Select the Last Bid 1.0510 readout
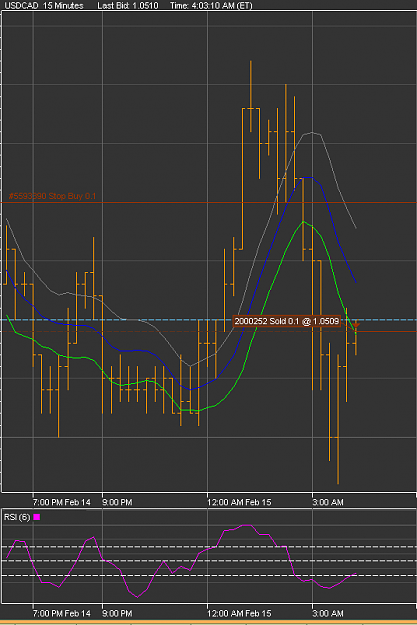 pos(128,6)
